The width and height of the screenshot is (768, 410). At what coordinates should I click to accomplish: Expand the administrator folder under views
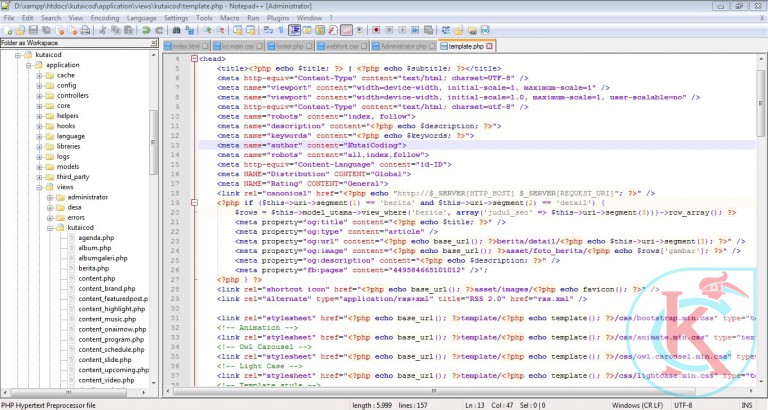(x=51, y=198)
